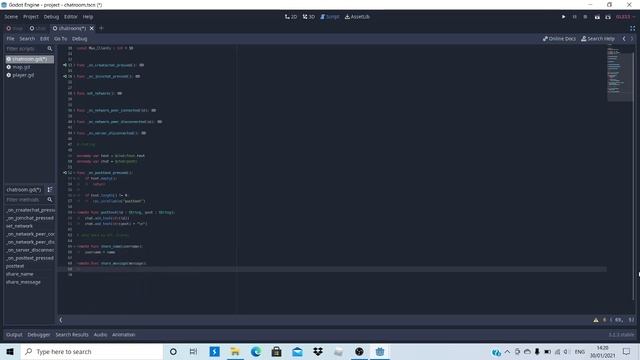Click the filter methods search icon
The height and width of the screenshot is (360, 640).
point(50,200)
